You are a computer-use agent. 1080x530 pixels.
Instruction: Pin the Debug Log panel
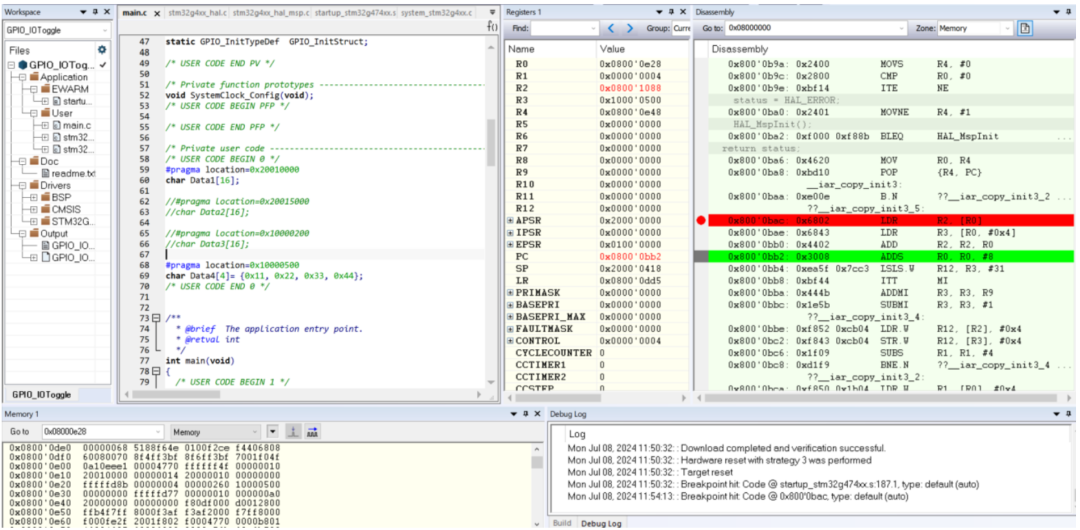(1068, 414)
